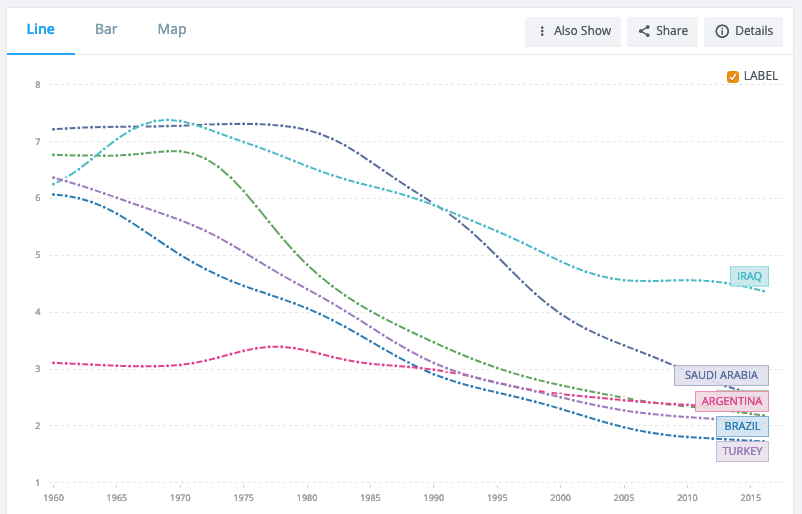The height and width of the screenshot is (514, 802).
Task: Open the Also Show dropdown
Action: (x=573, y=31)
